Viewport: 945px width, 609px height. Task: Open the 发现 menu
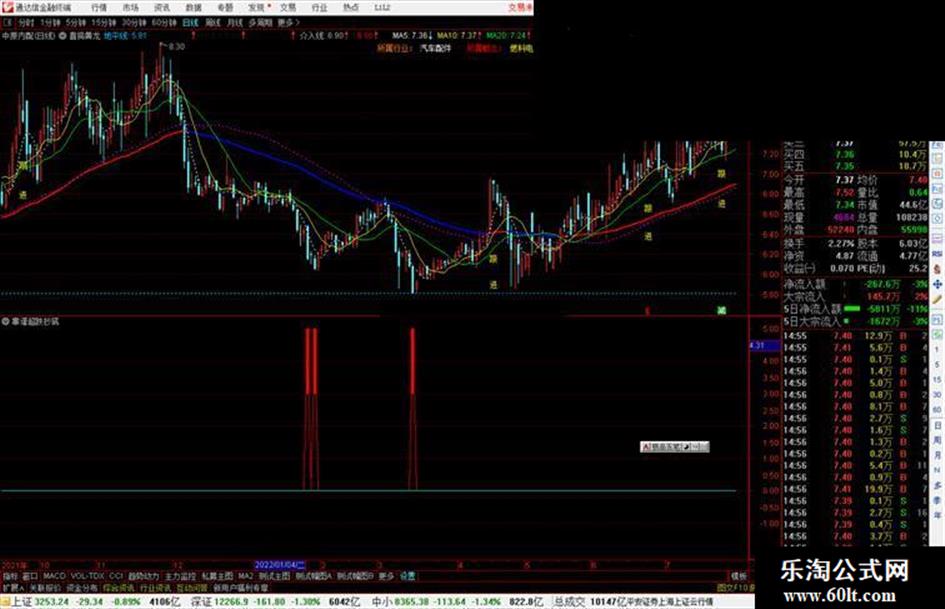click(257, 8)
